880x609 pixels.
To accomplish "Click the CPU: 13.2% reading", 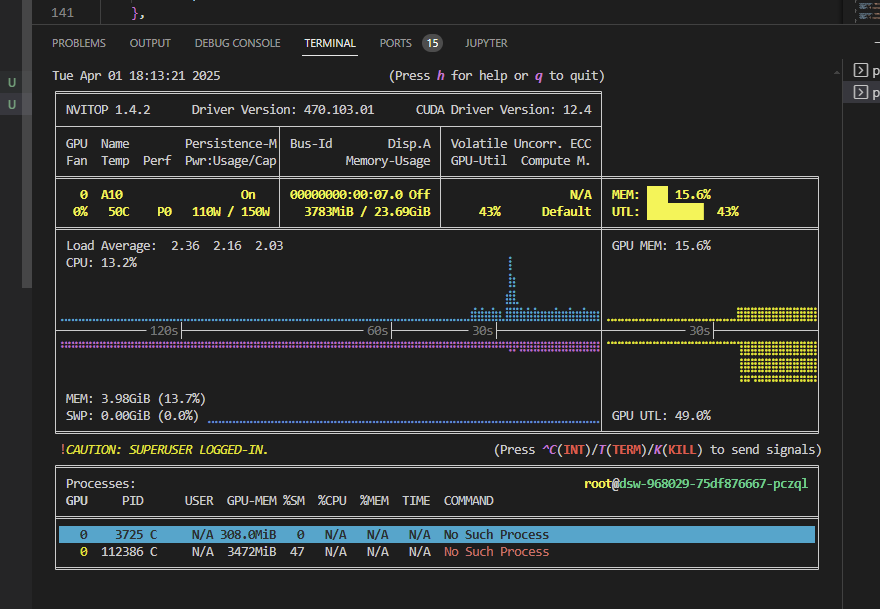I will coord(101,263).
